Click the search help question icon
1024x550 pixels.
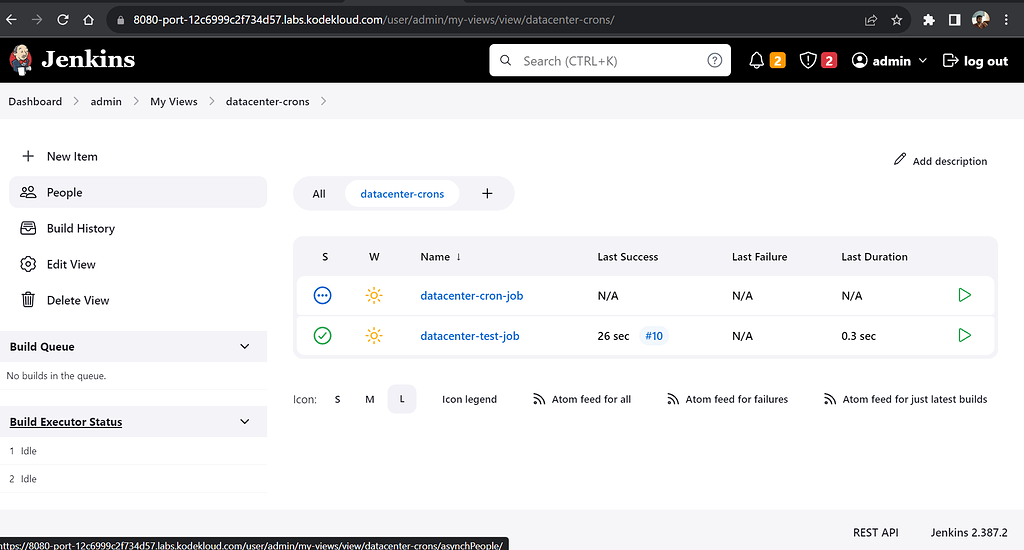coord(714,60)
